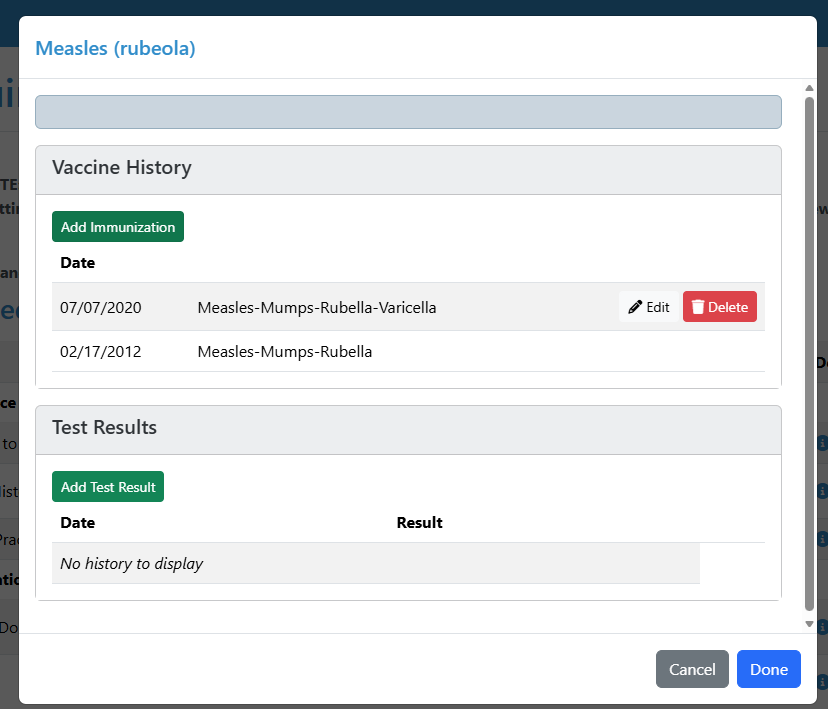Sort by the Date column in Vaccine History
Viewport: 828px width, 709px height.
[x=77, y=262]
